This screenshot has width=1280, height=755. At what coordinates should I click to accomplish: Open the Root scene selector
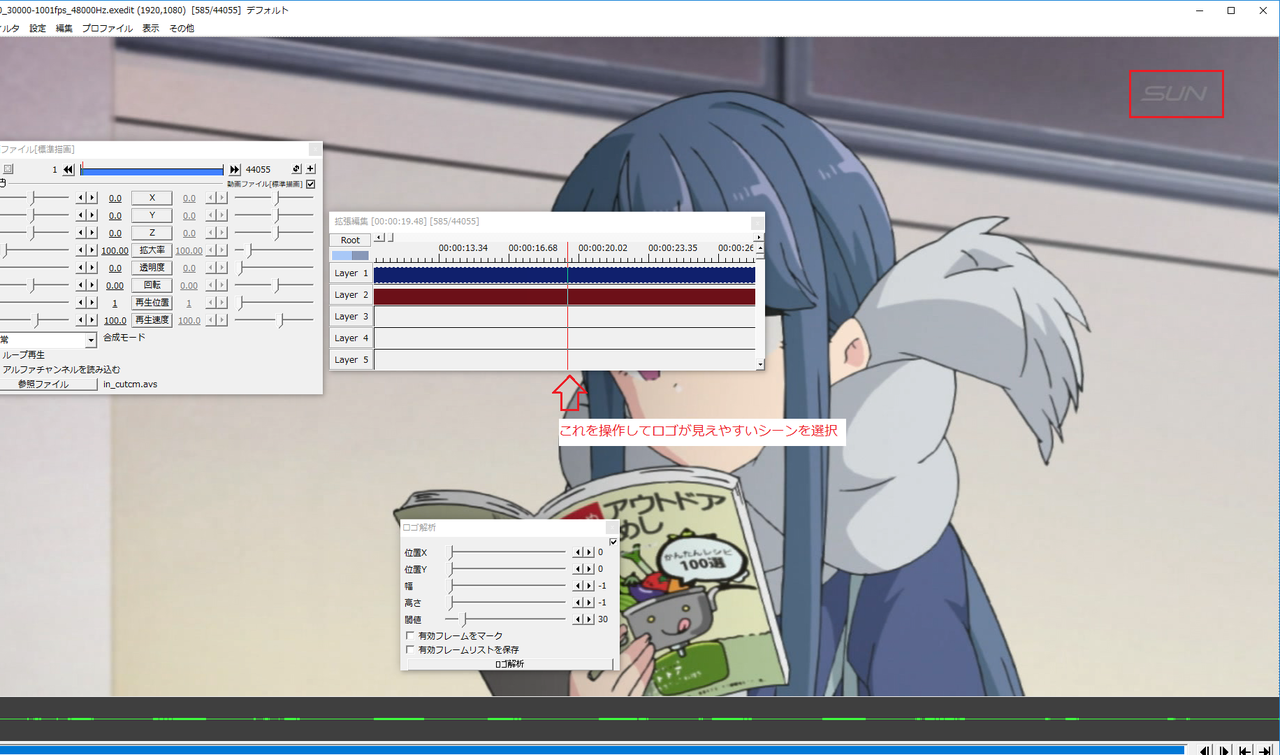[350, 240]
